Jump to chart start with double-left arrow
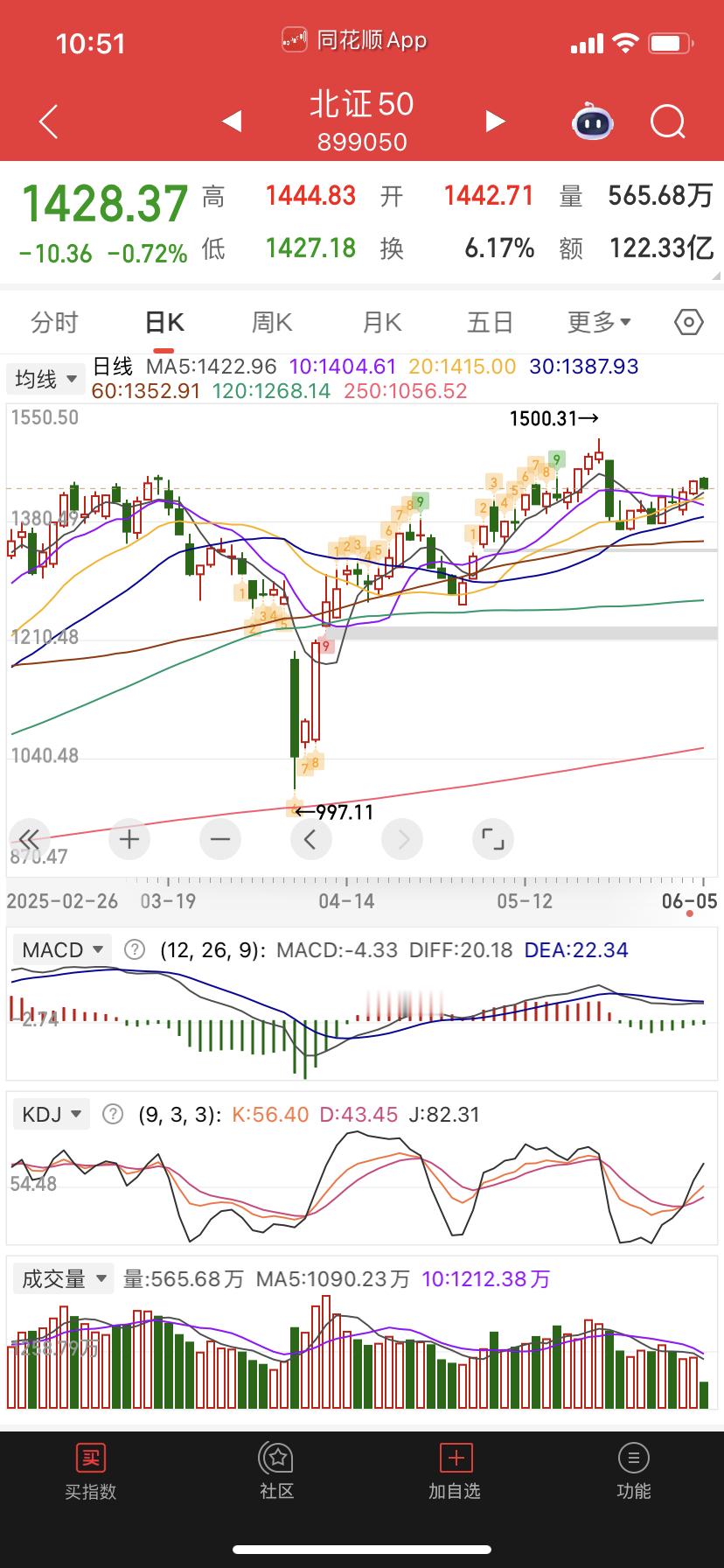The height and width of the screenshot is (1568, 724). point(29,839)
